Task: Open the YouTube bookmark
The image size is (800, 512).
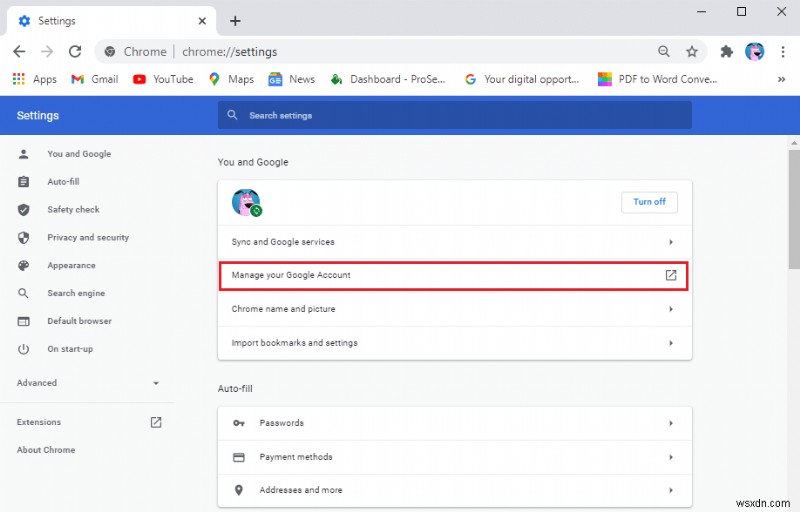Action: point(163,79)
